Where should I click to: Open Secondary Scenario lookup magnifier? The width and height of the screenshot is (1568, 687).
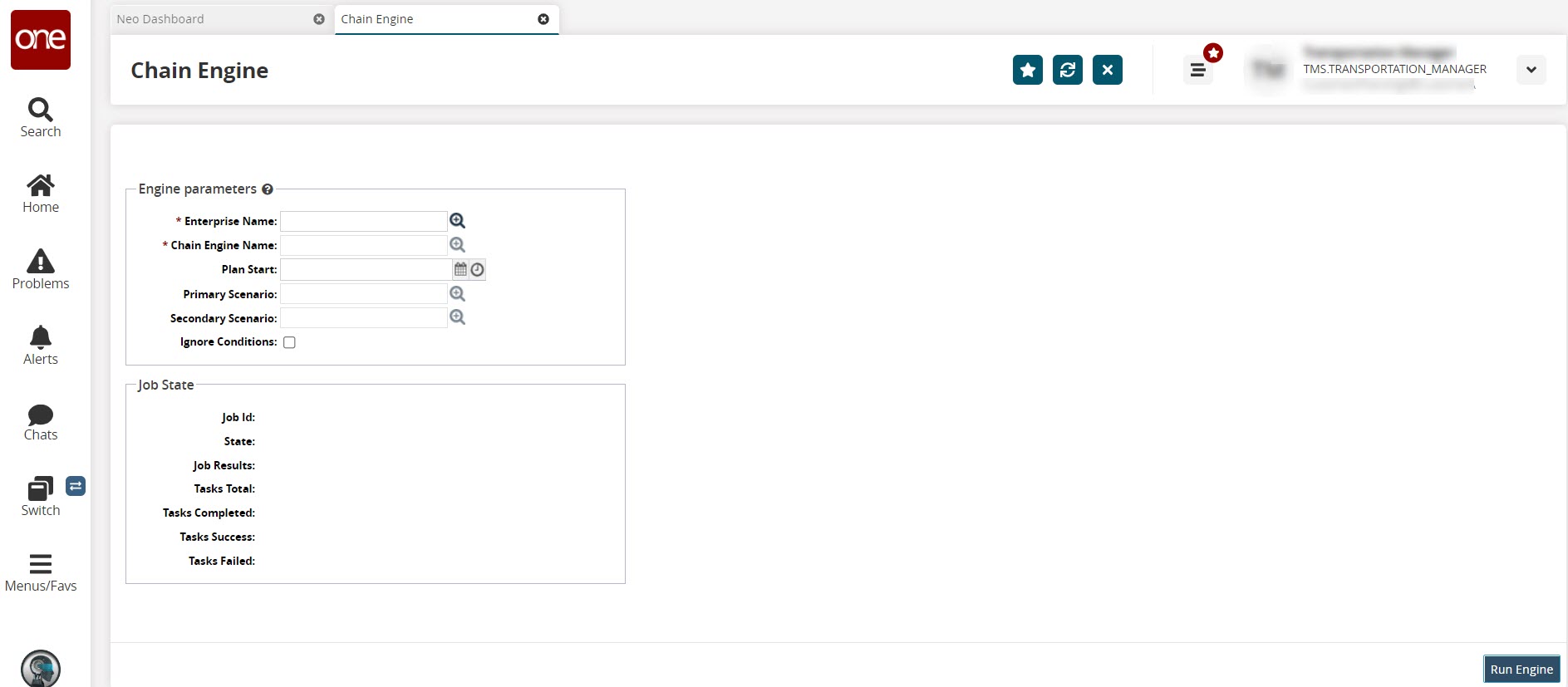click(457, 317)
